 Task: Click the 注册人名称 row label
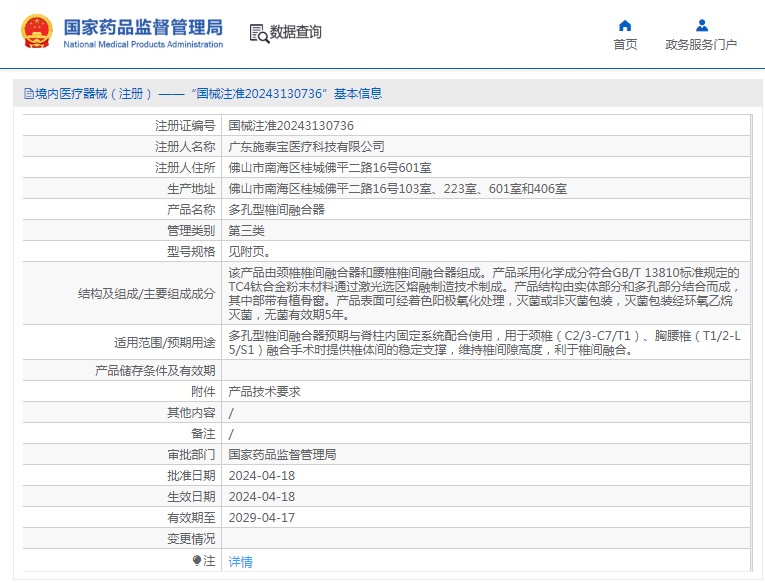point(185,147)
